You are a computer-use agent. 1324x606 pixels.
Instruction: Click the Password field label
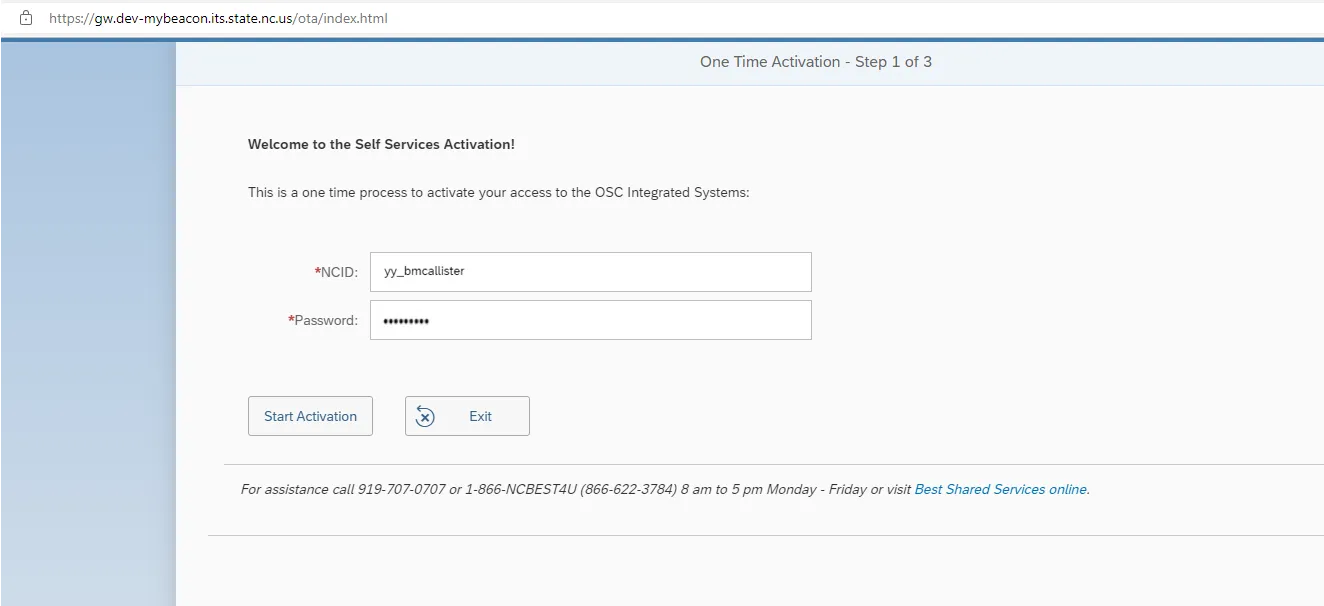point(325,320)
